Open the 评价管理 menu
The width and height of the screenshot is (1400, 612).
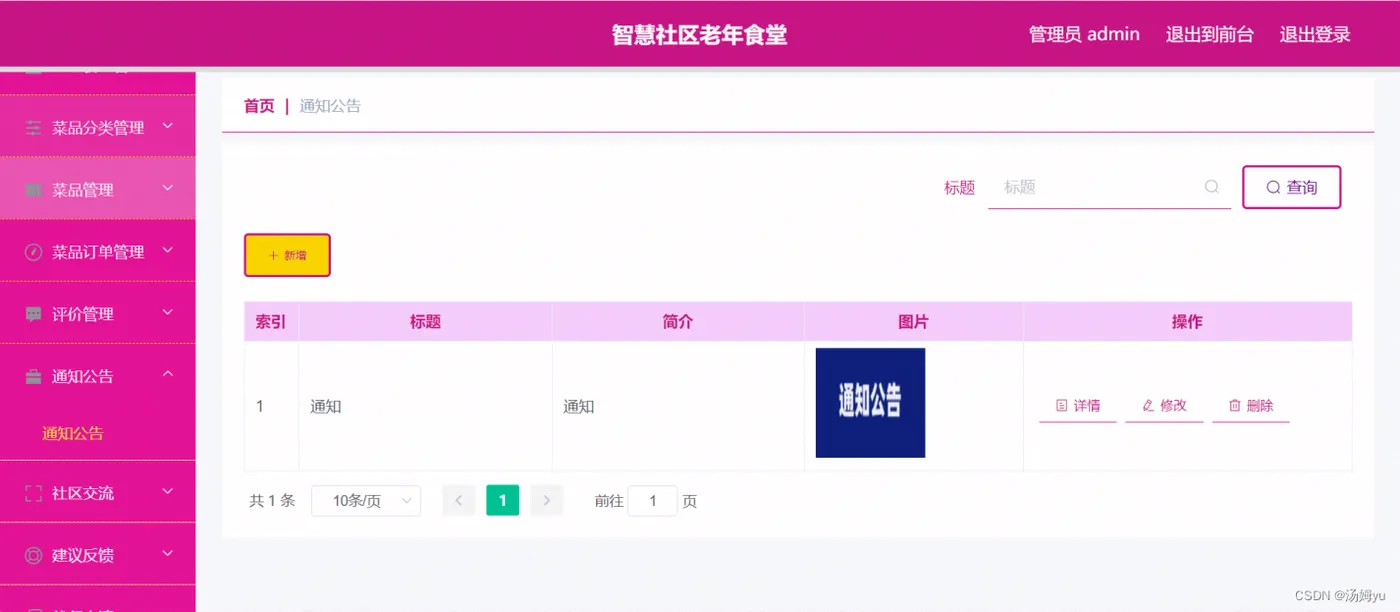point(98,314)
